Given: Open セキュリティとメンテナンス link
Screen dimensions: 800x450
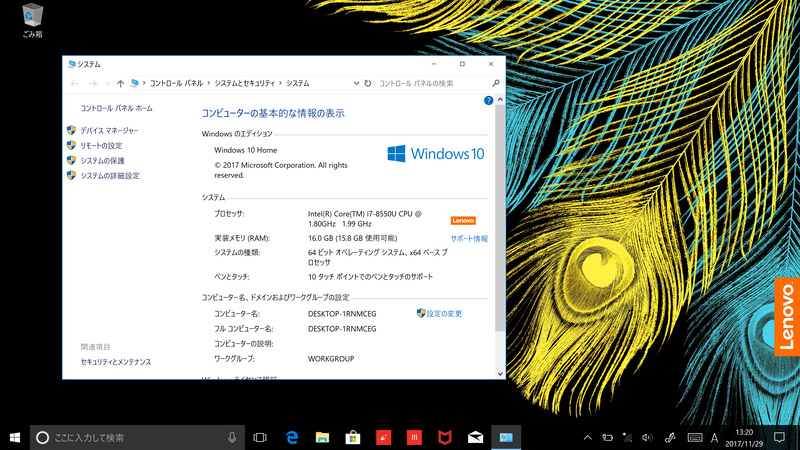Looking at the screenshot, I should point(116,362).
